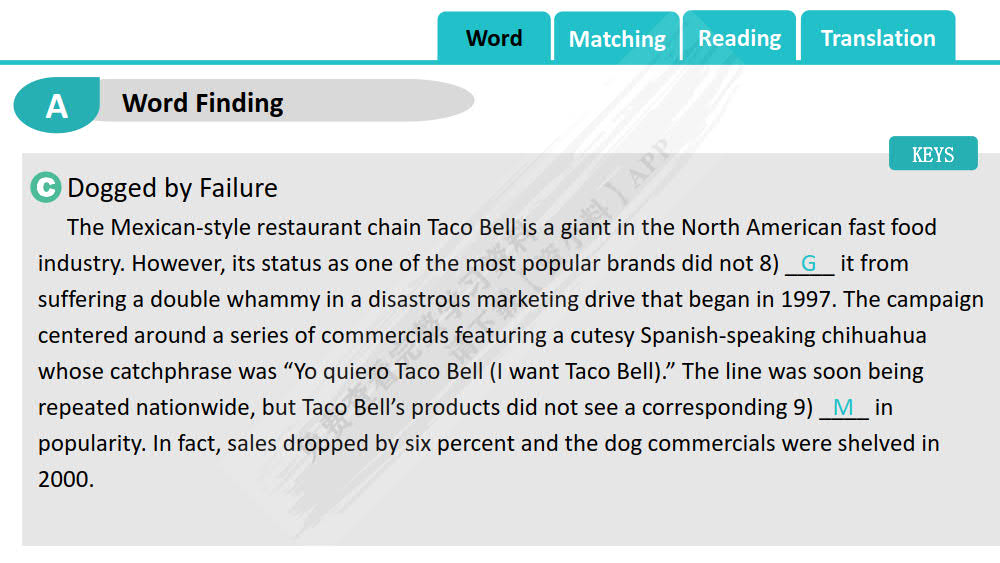Go to the Reading tab
The height and width of the screenshot is (563, 1000).
[739, 38]
